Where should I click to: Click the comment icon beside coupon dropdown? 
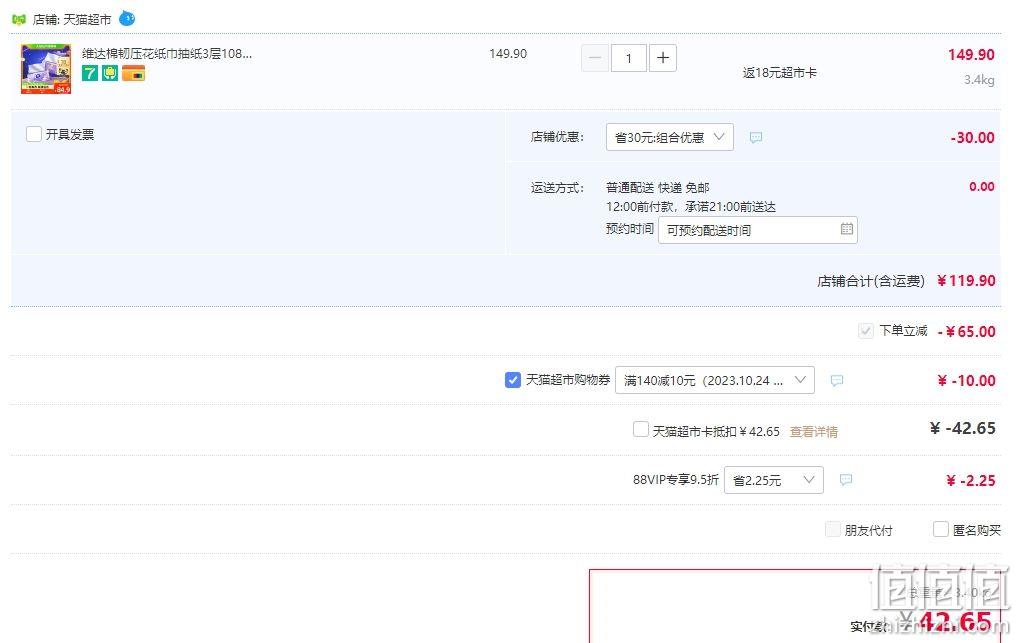(837, 380)
